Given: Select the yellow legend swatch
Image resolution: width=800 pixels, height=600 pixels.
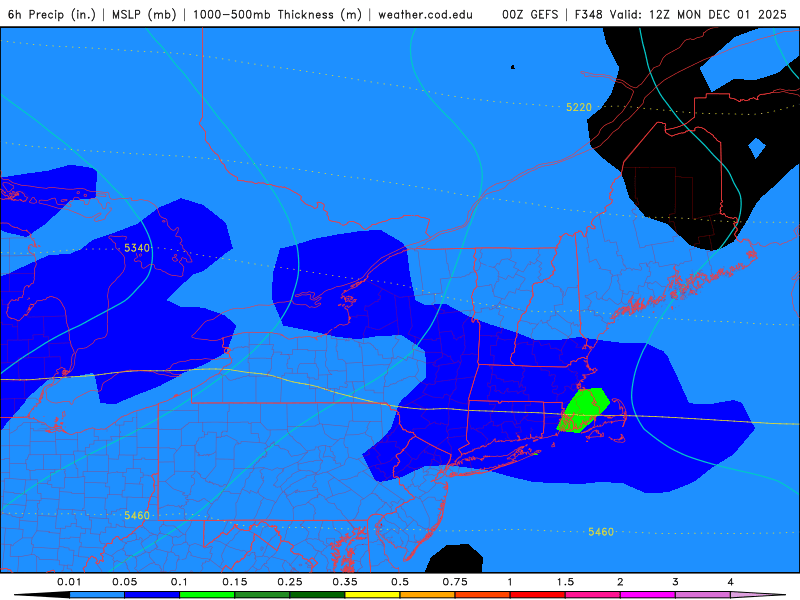Looking at the screenshot, I should tap(372, 595).
